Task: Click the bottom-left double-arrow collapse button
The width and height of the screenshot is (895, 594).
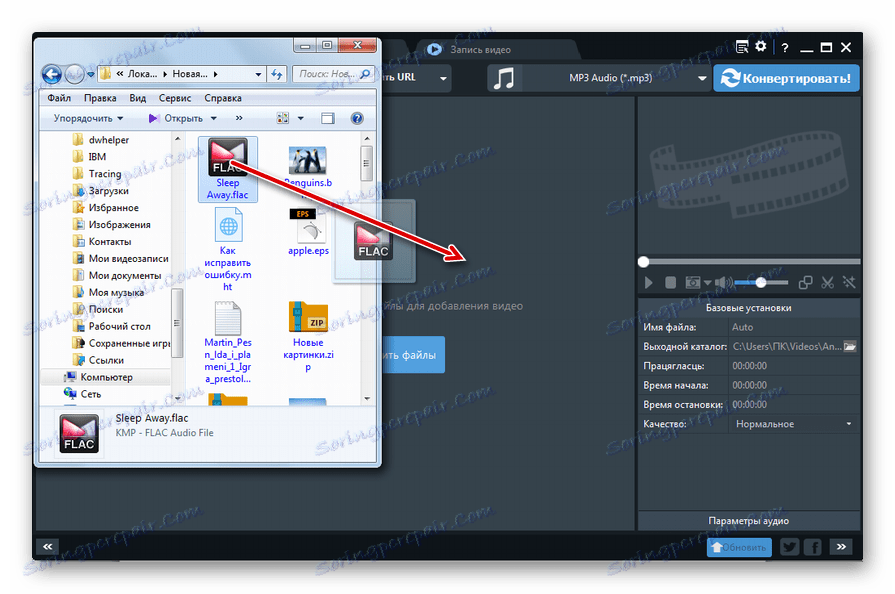Action: point(48,547)
